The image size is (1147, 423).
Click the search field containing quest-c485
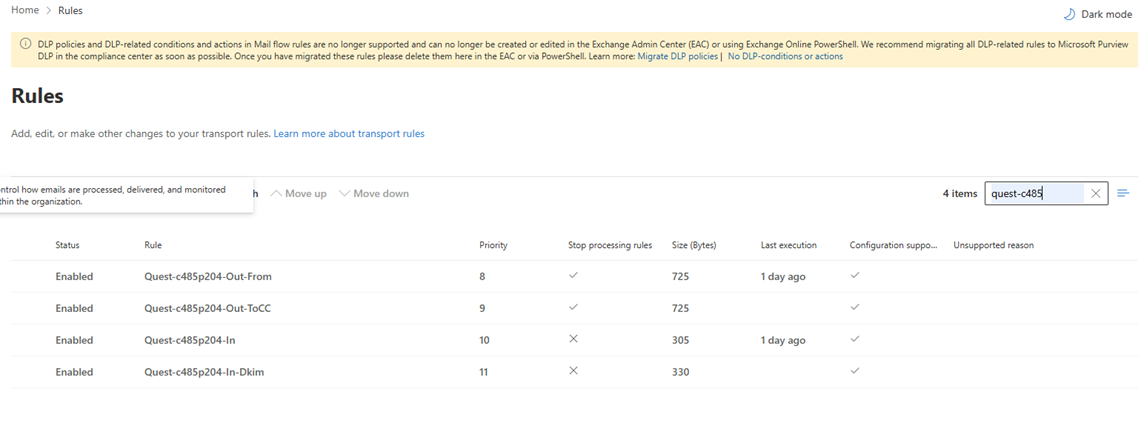pos(1035,194)
